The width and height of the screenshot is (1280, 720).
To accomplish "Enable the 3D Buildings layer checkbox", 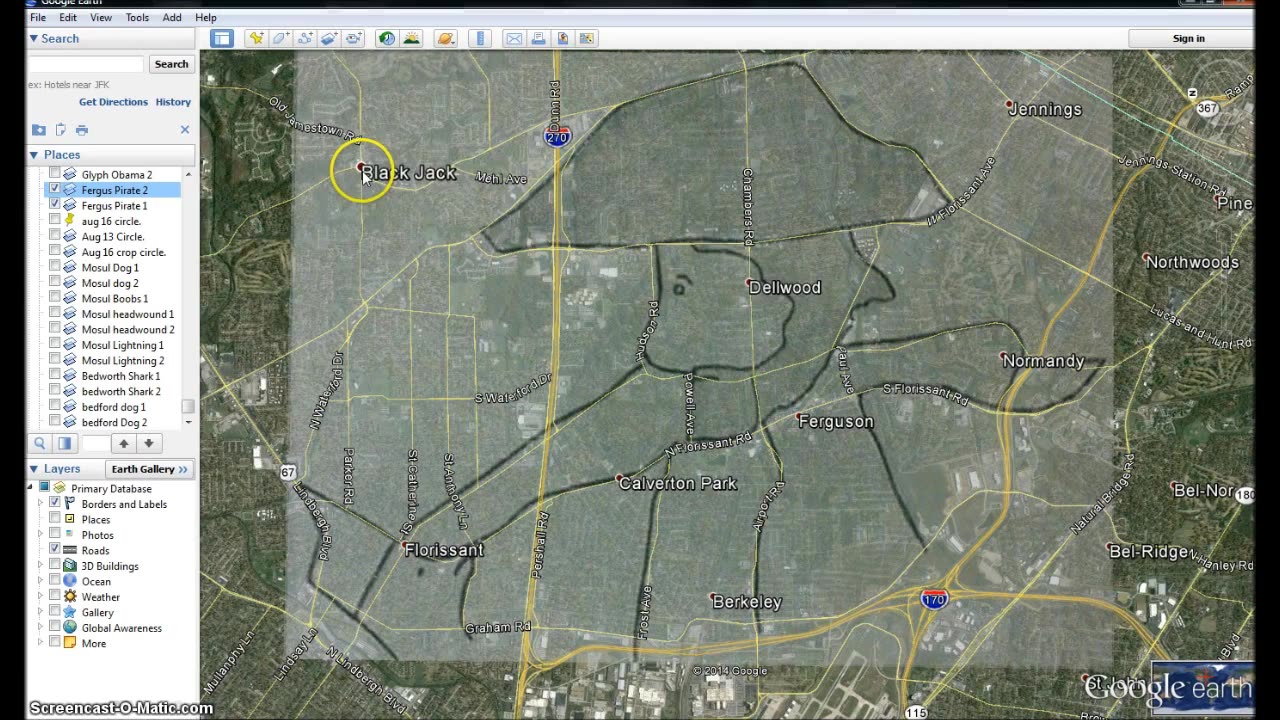I will tap(55, 566).
